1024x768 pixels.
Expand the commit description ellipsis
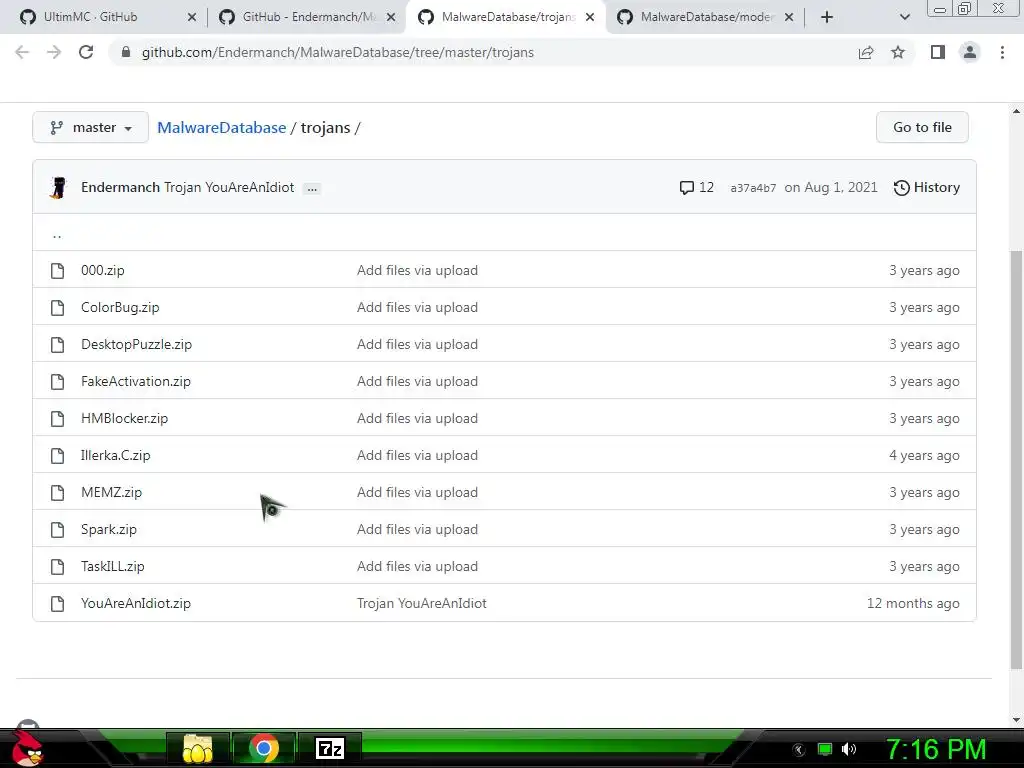pyautogui.click(x=312, y=189)
